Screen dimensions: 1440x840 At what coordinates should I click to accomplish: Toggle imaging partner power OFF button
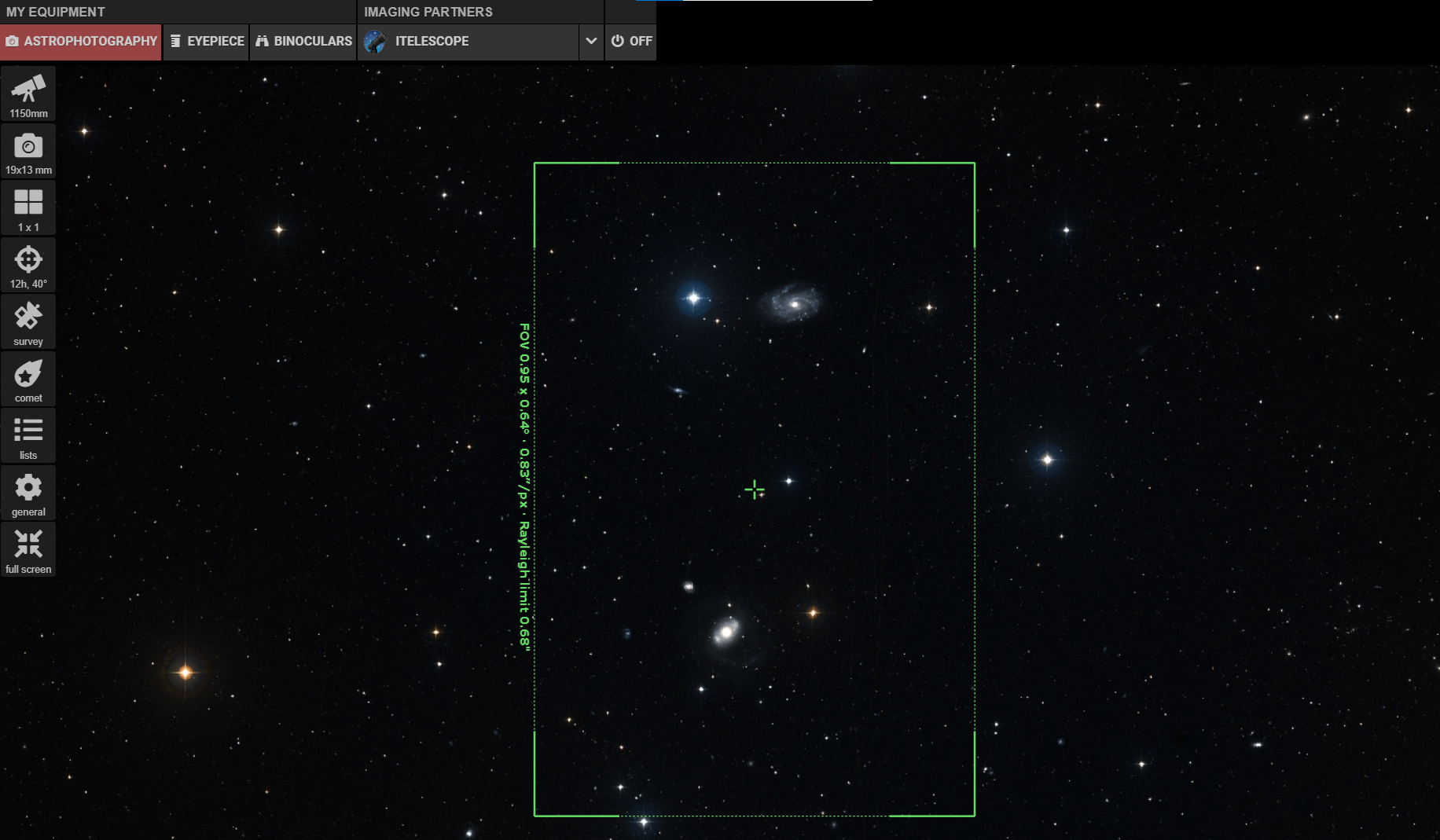tap(631, 42)
